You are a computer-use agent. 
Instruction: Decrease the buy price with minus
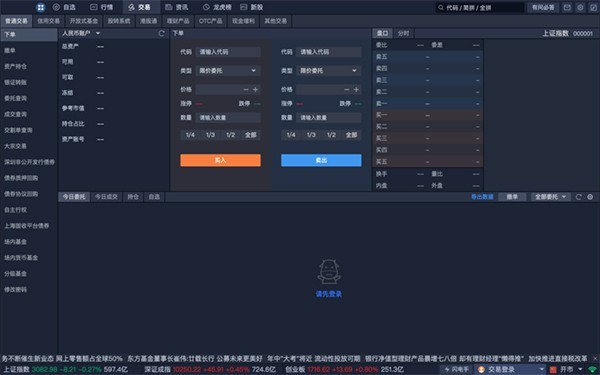246,90
